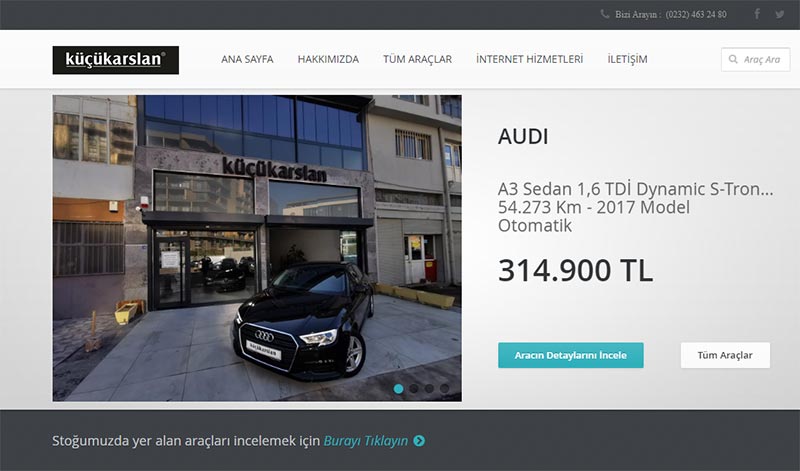Open the İNTERNET HİZMETLERİ menu
The image size is (800, 471).
coord(530,59)
